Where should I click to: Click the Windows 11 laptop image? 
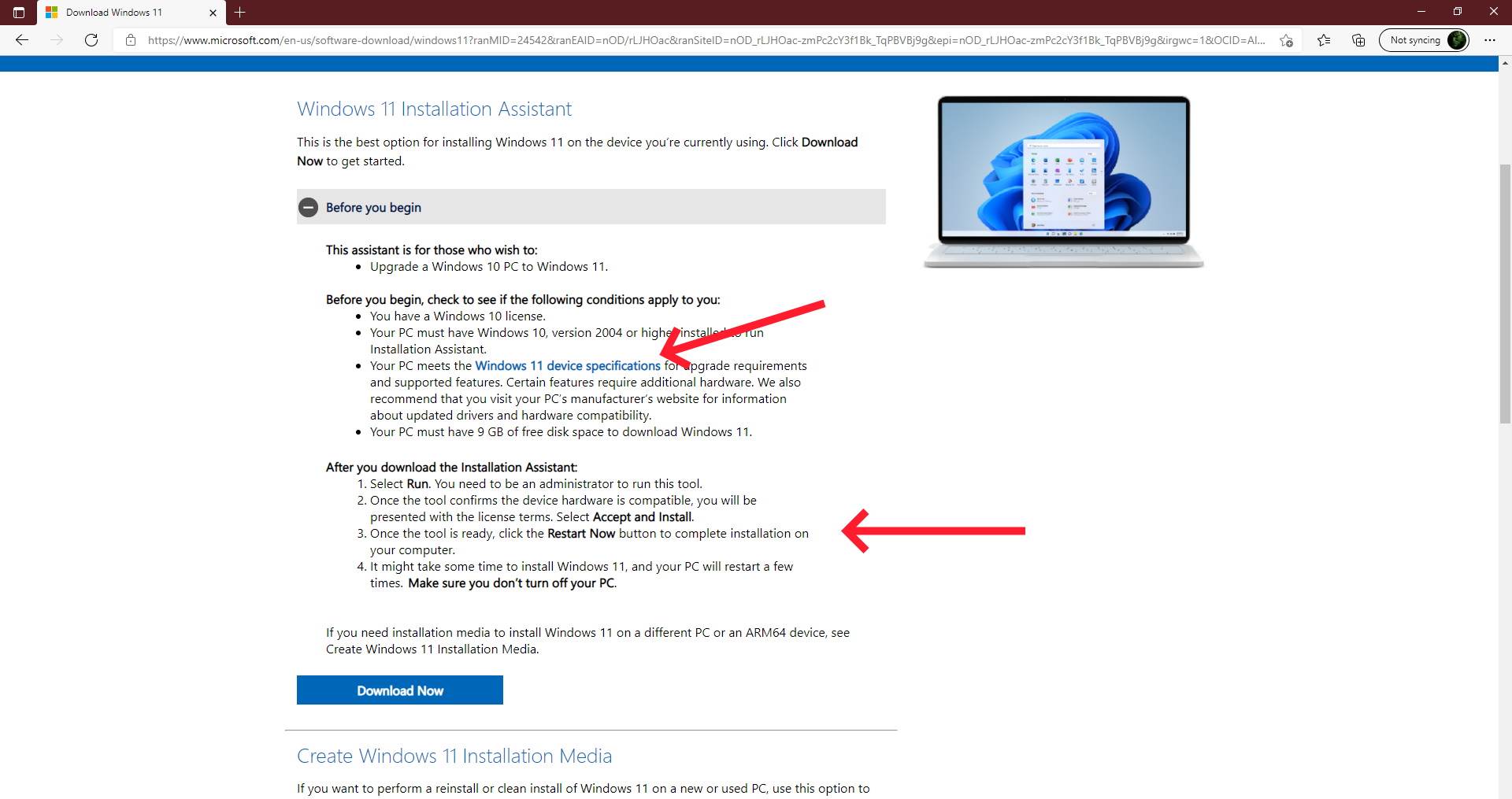coord(1062,182)
